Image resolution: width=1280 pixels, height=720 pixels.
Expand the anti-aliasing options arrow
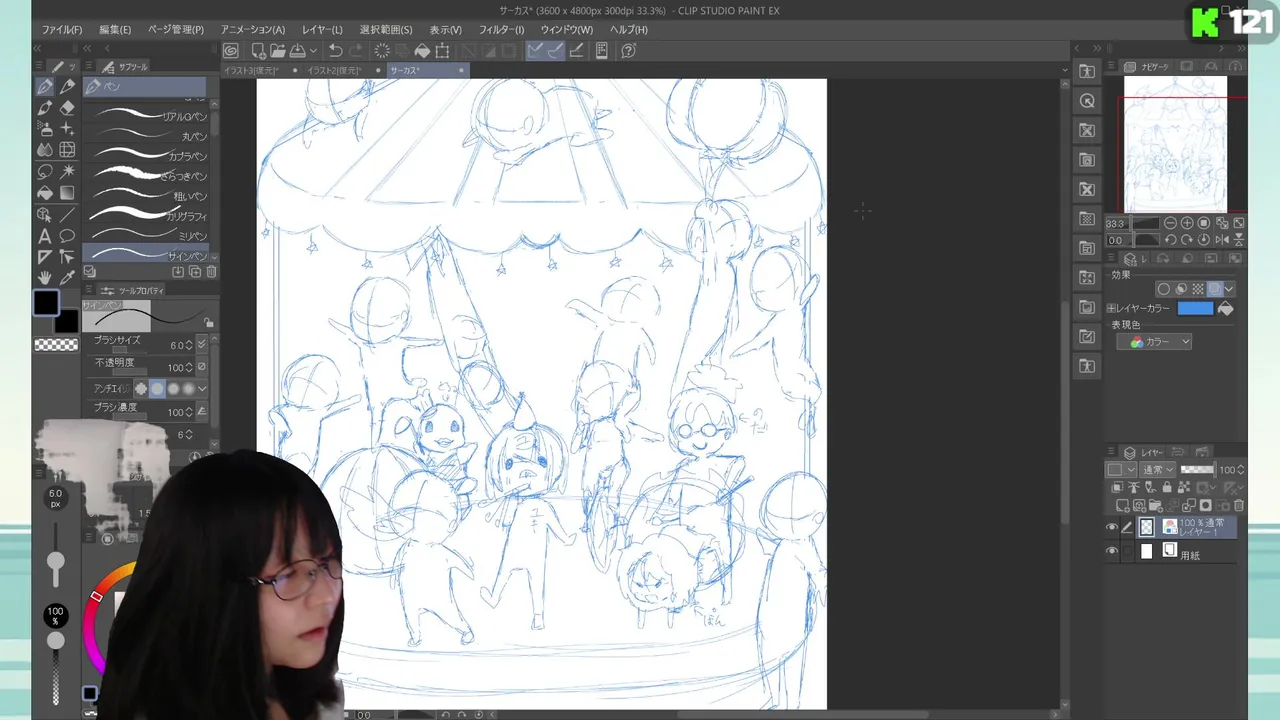pyautogui.click(x=202, y=388)
